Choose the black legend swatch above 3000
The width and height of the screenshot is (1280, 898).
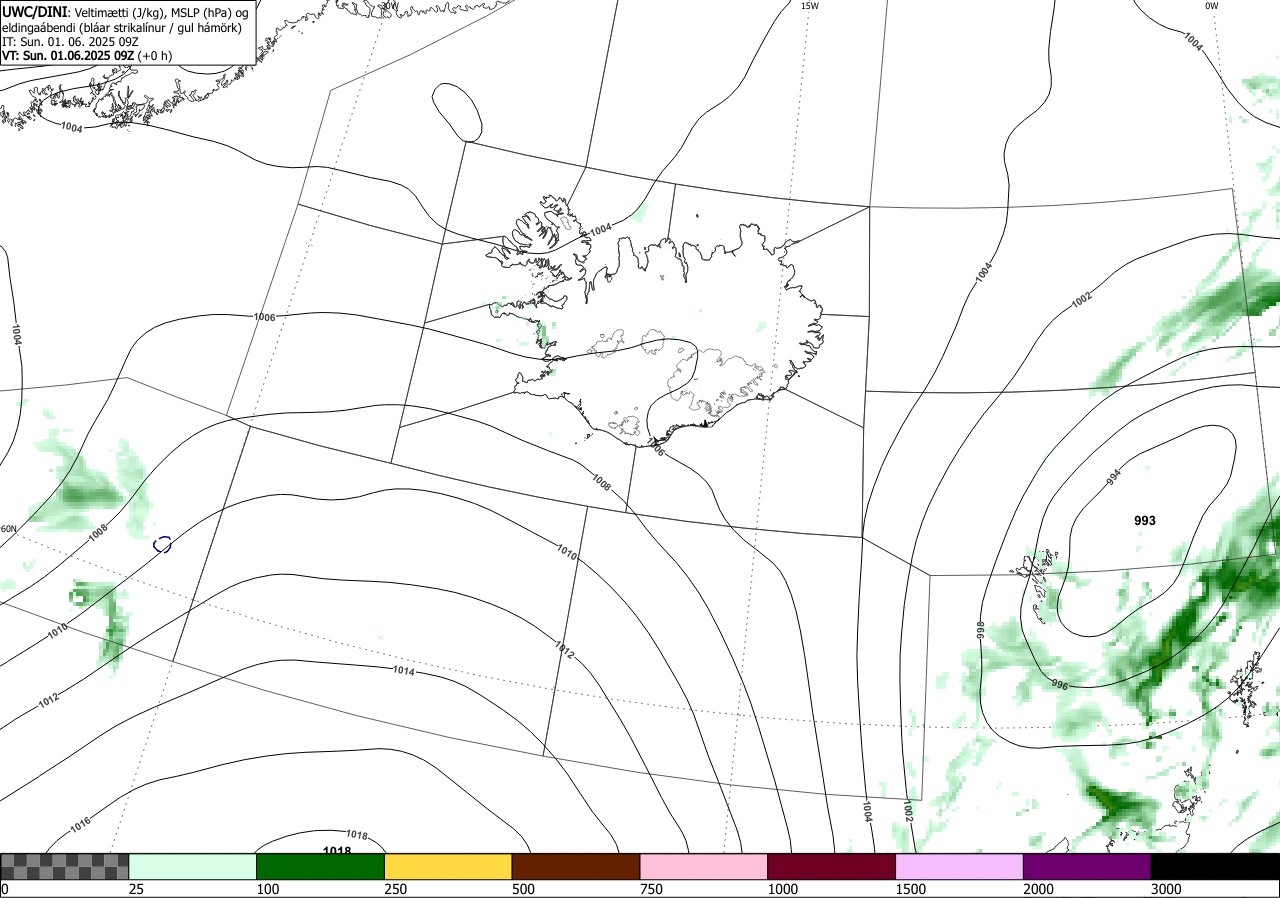click(1215, 866)
